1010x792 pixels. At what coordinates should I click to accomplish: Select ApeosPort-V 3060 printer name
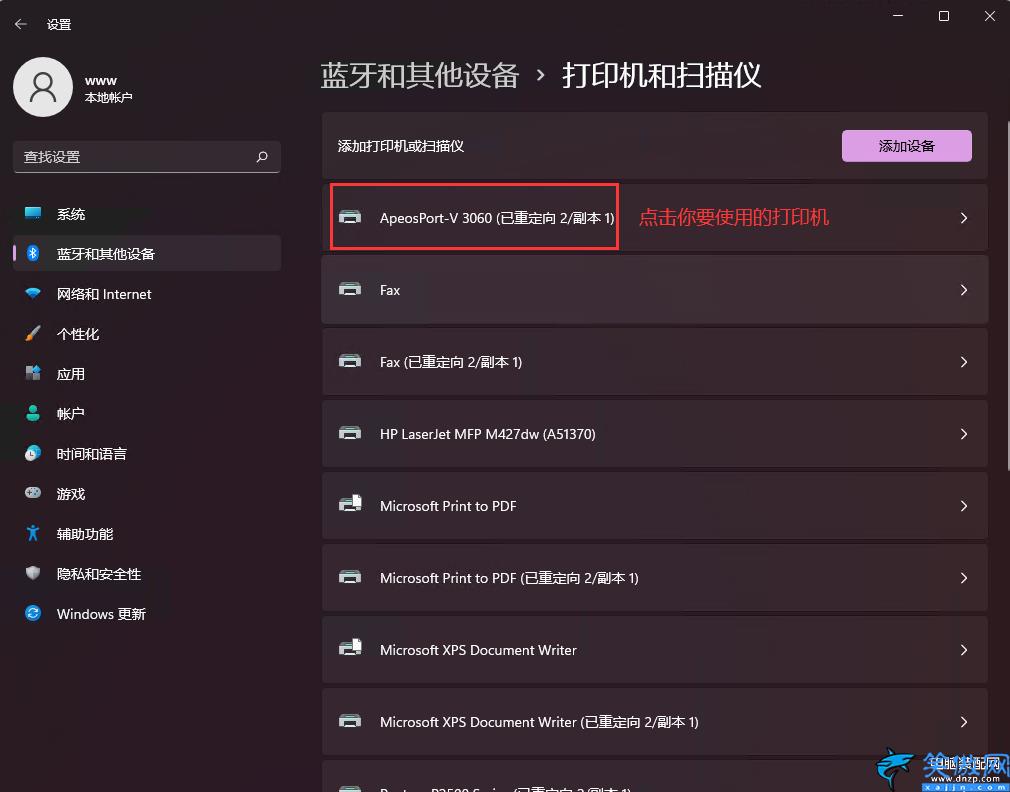click(x=497, y=218)
